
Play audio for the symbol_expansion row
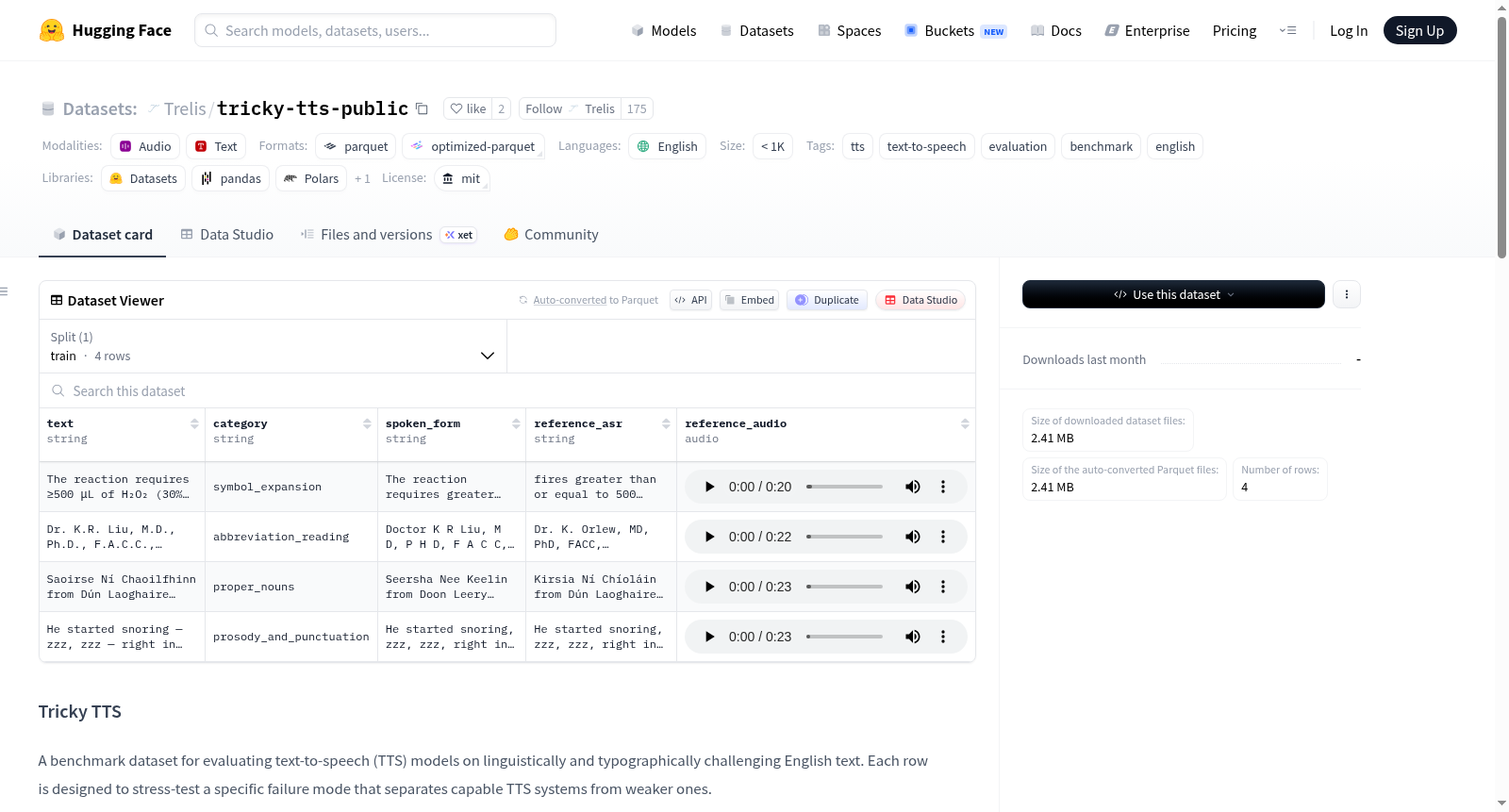[709, 487]
